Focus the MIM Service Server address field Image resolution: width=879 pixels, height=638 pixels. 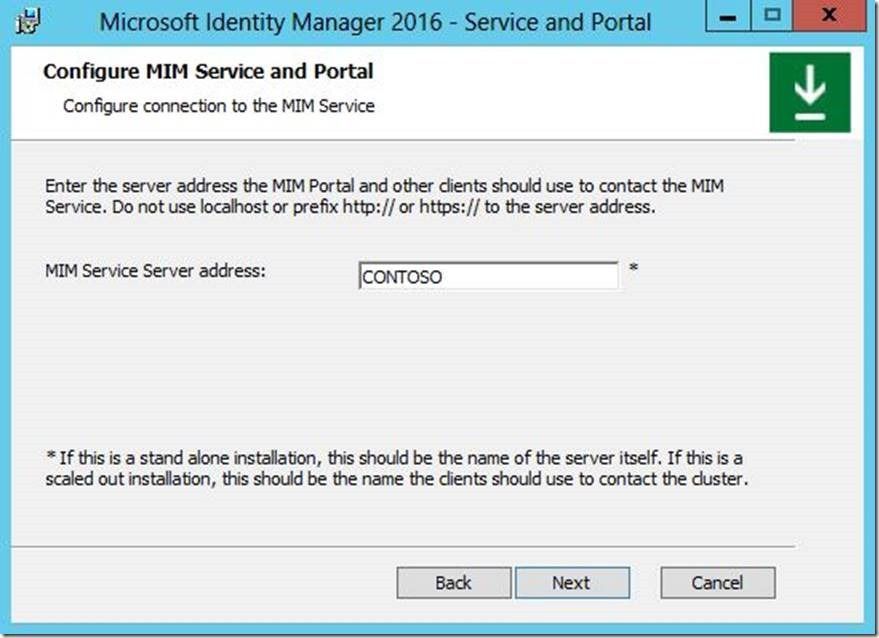click(488, 276)
